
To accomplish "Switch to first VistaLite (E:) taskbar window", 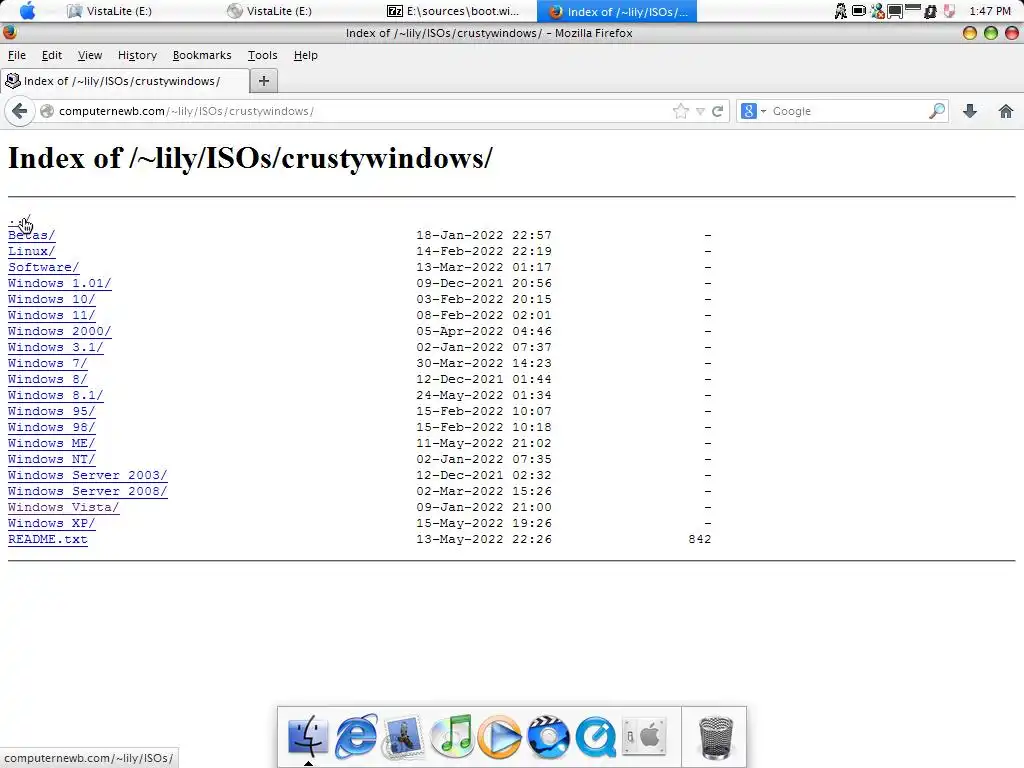I will 110,11.
